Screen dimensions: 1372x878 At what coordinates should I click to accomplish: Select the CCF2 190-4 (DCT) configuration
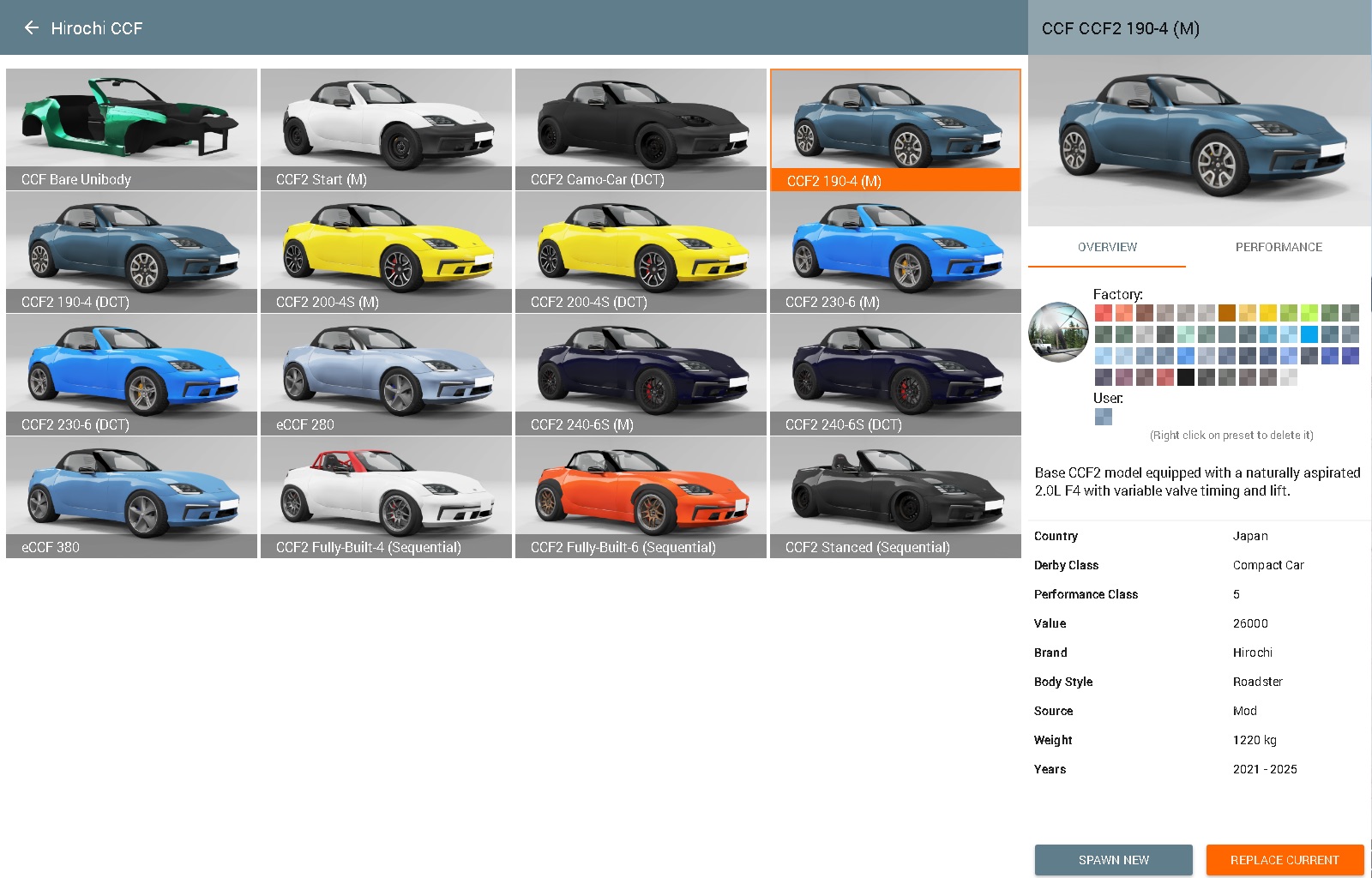click(131, 252)
